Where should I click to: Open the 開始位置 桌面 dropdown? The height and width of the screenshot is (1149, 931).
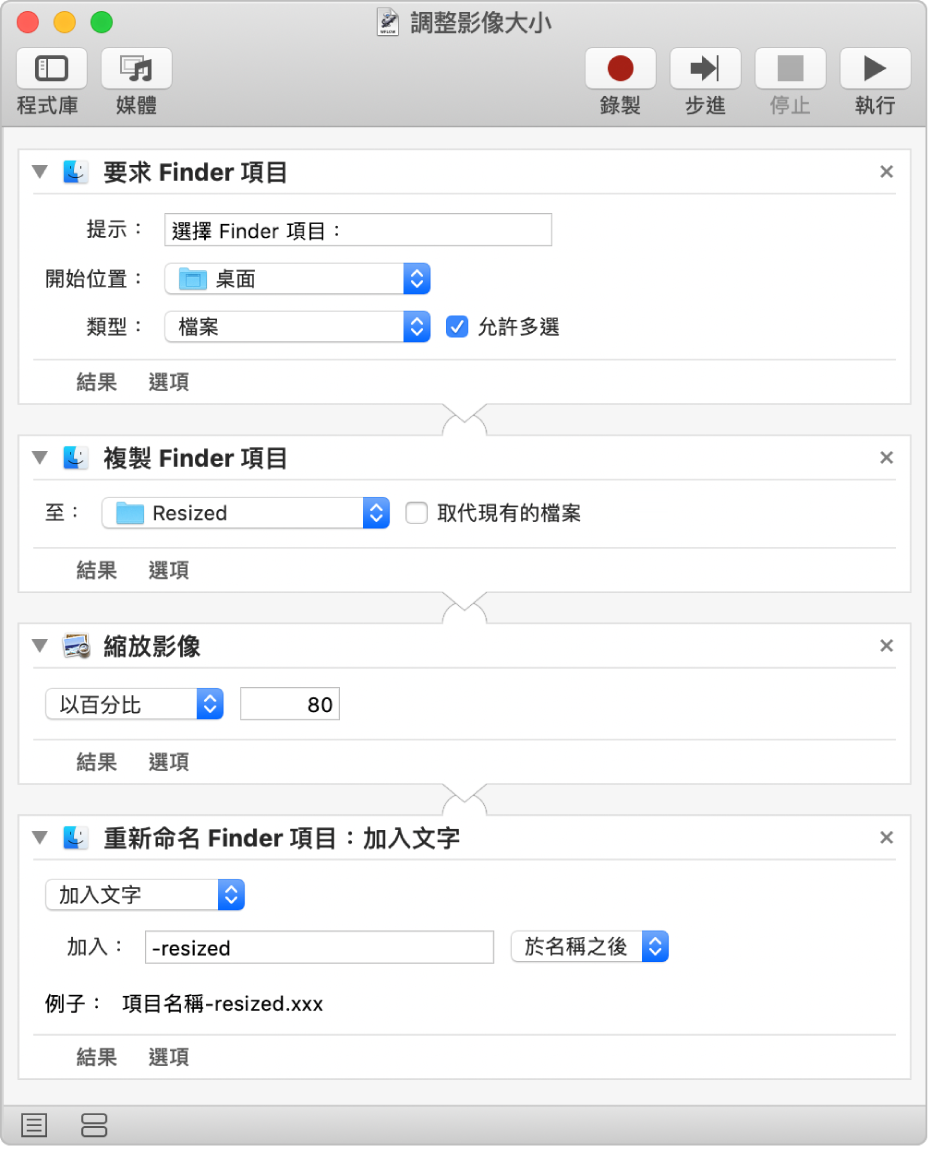tap(297, 279)
